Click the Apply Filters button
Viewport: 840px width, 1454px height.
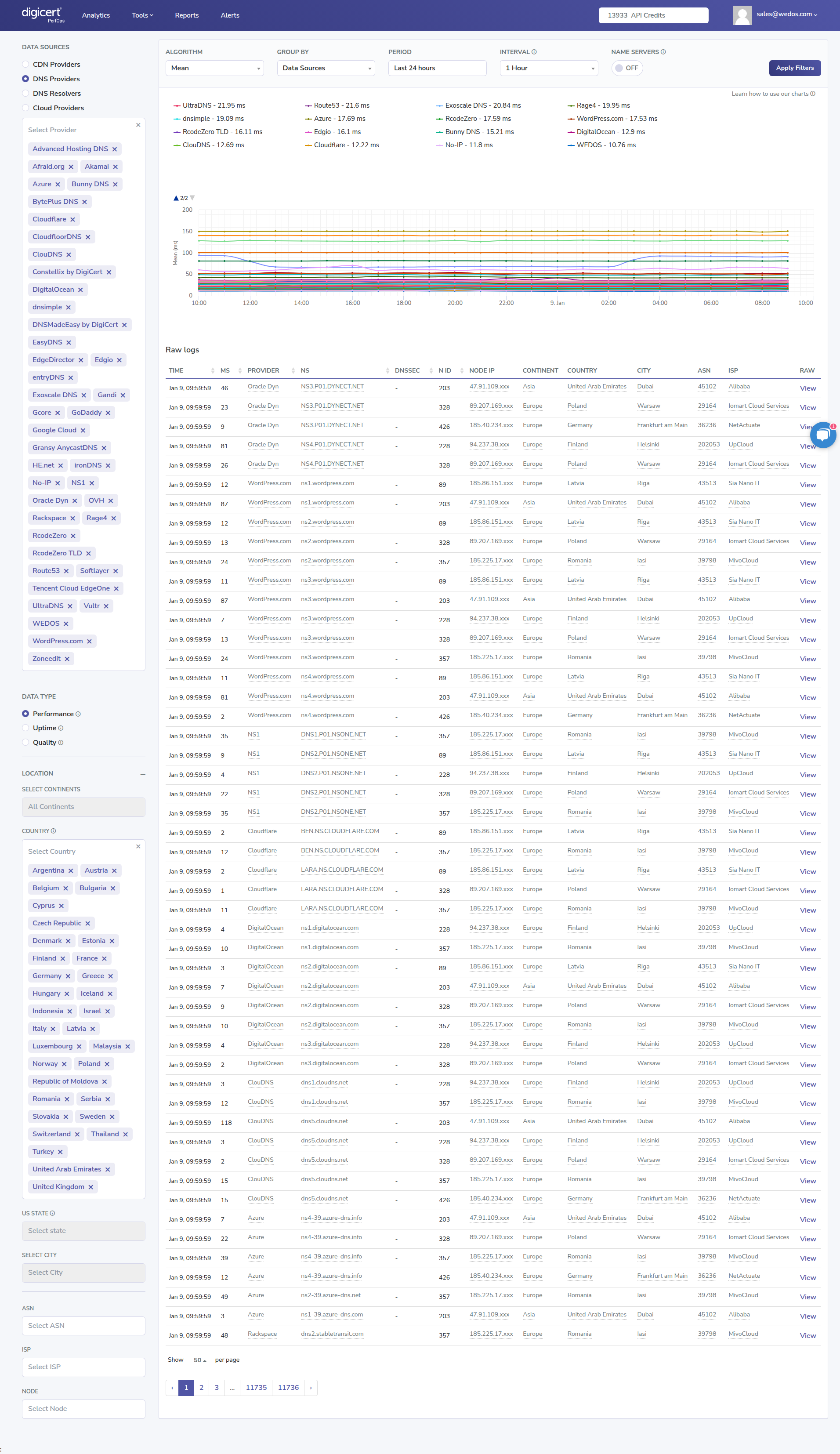point(794,68)
